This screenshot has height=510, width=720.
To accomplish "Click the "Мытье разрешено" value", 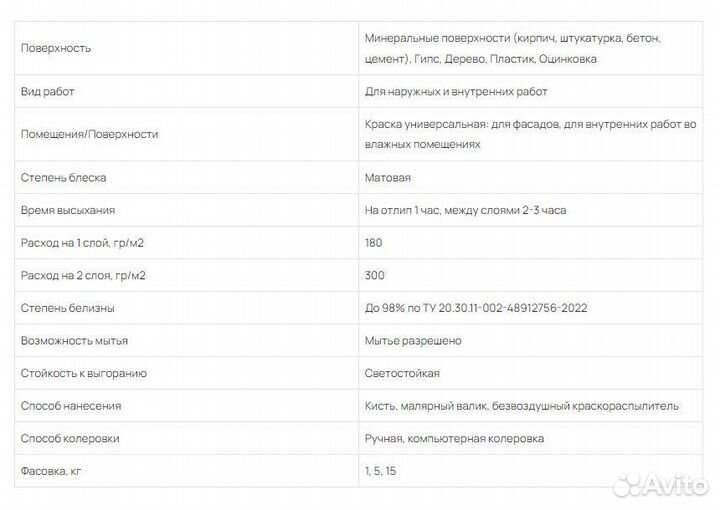I will 413,340.
